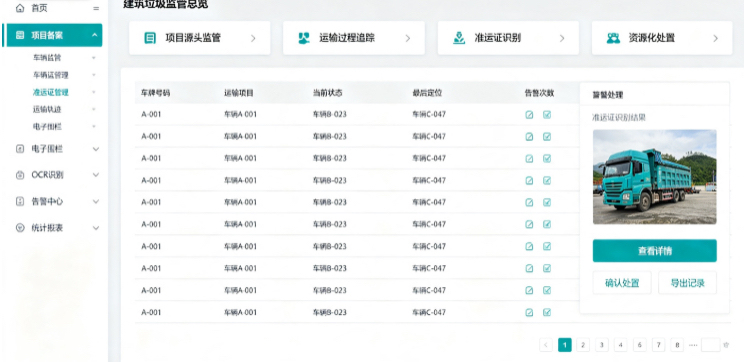Expand the top-level 电子围栏 chevron
The width and height of the screenshot is (744, 362).
96,149
